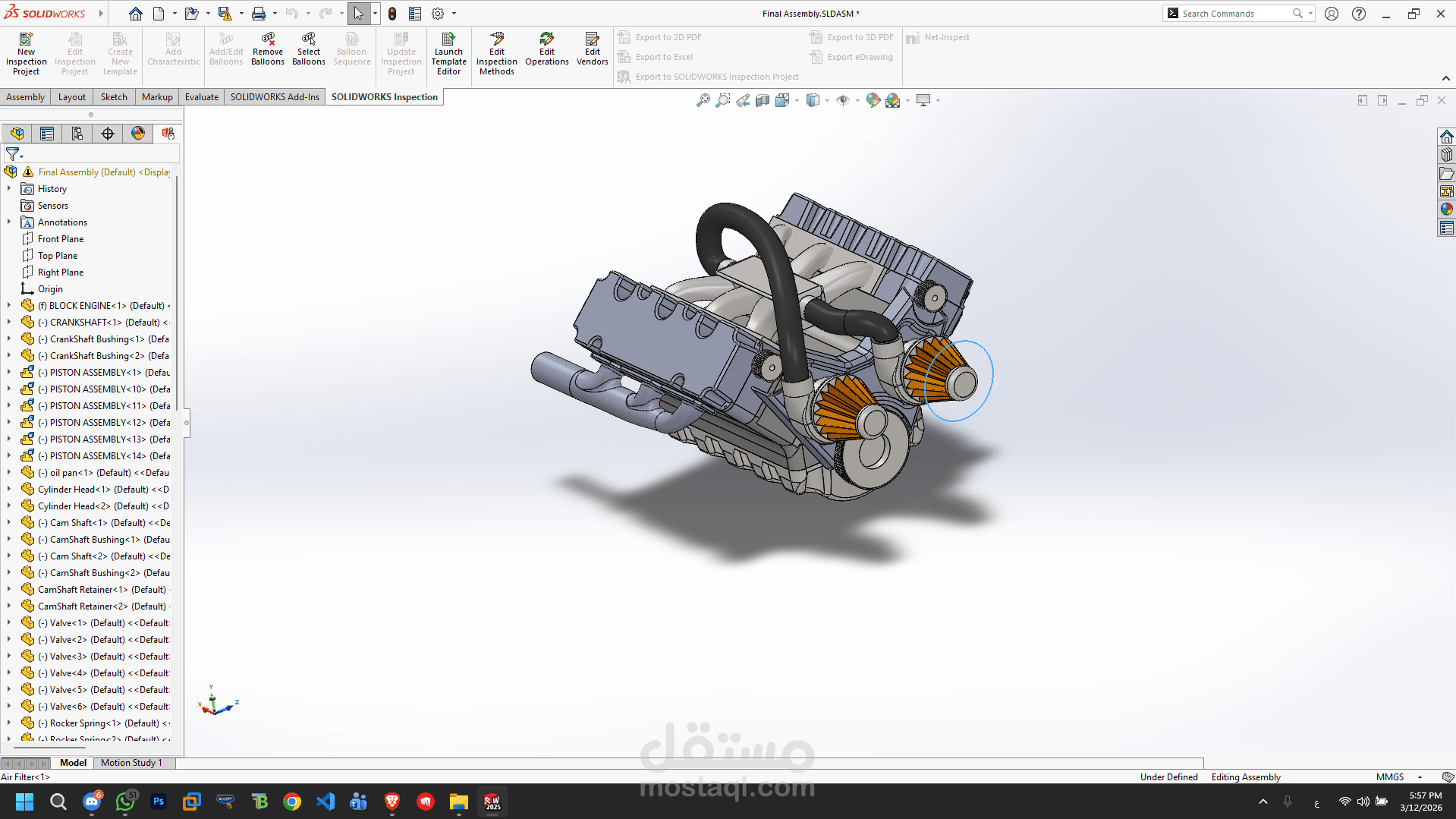Open the DimXpertManager crosshair tab
Image resolution: width=1456 pixels, height=819 pixels.
click(x=108, y=134)
